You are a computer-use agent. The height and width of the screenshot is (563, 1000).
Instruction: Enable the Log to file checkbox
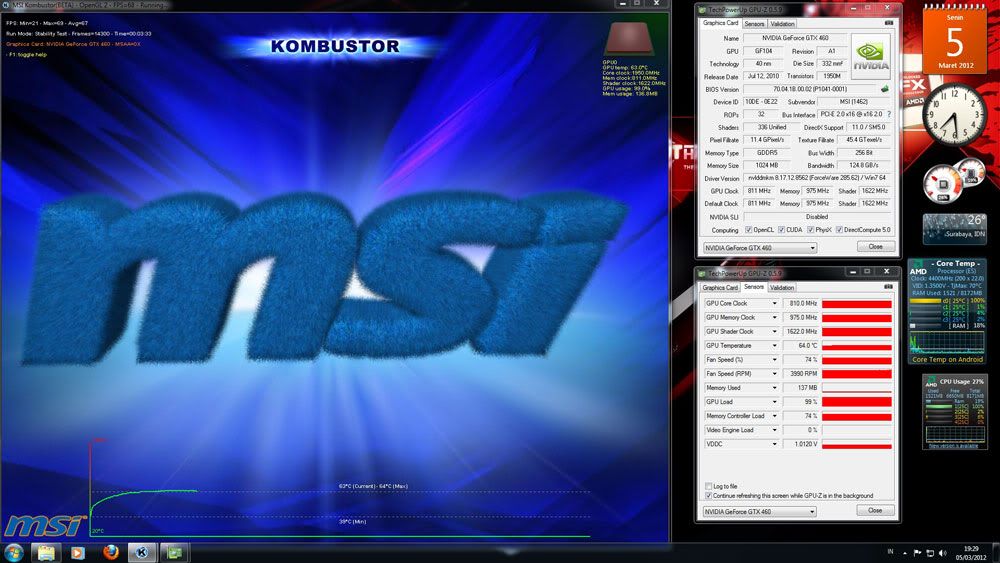[x=709, y=486]
